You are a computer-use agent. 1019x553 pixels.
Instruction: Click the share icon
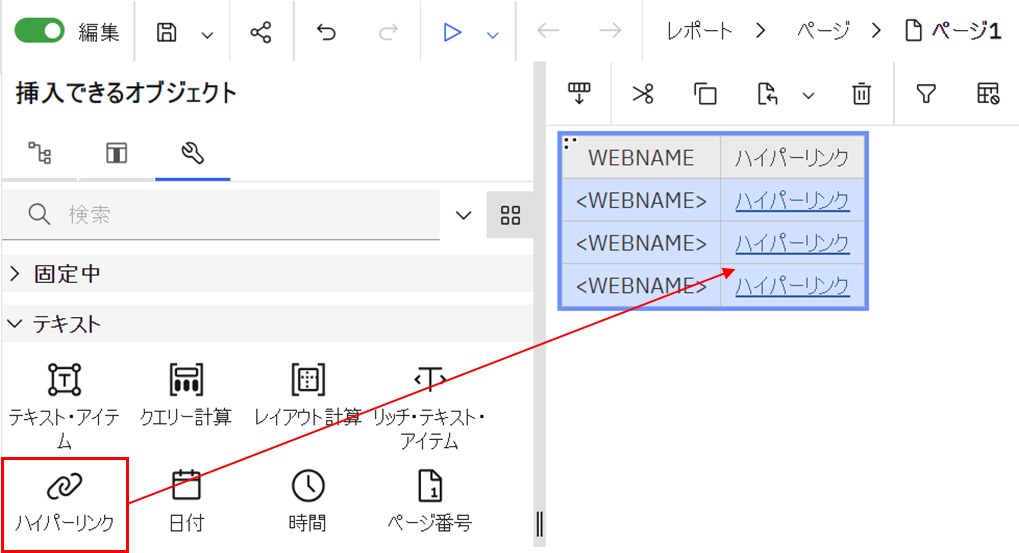pos(261,32)
